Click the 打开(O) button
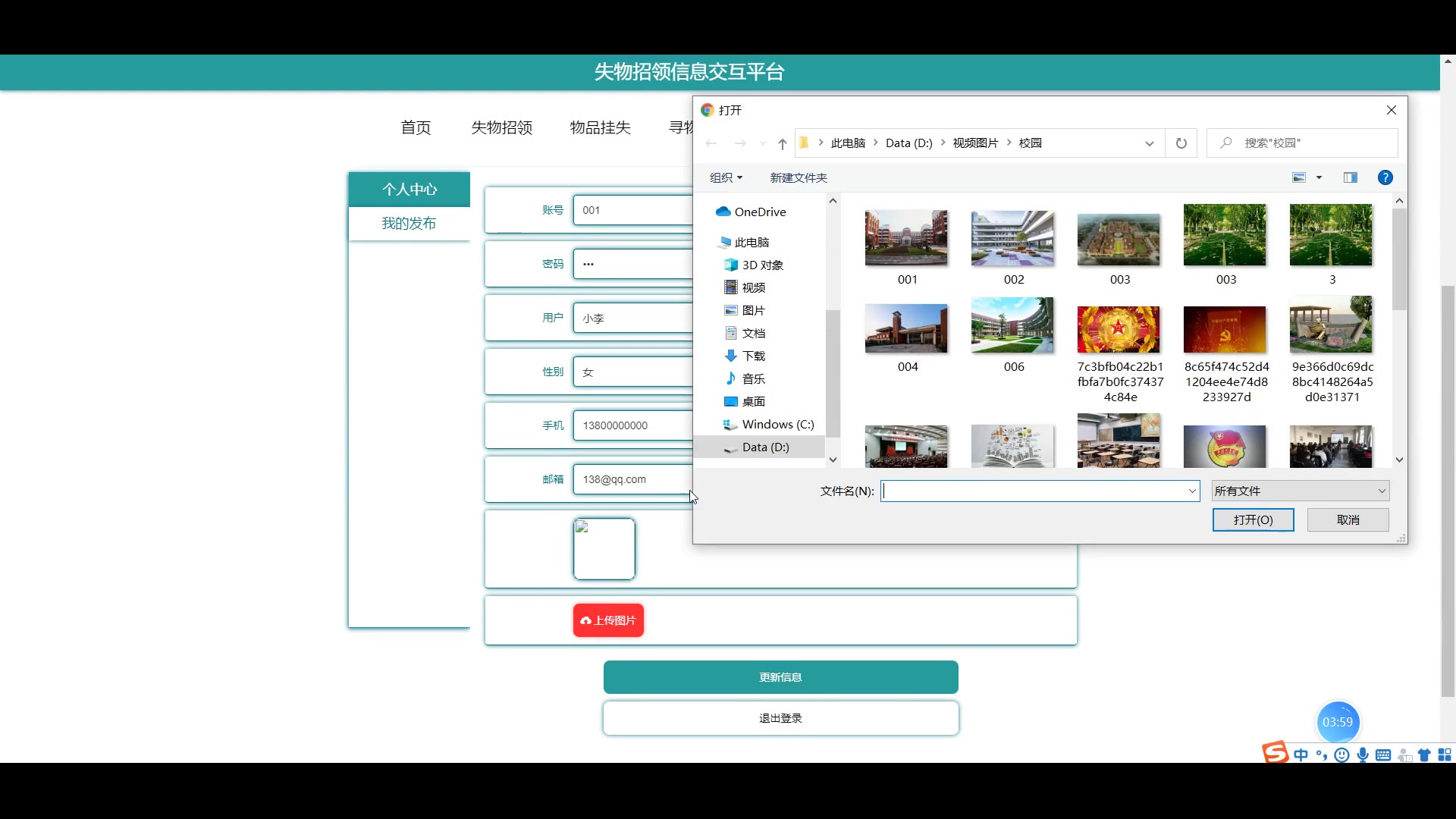1456x819 pixels. 1253,520
